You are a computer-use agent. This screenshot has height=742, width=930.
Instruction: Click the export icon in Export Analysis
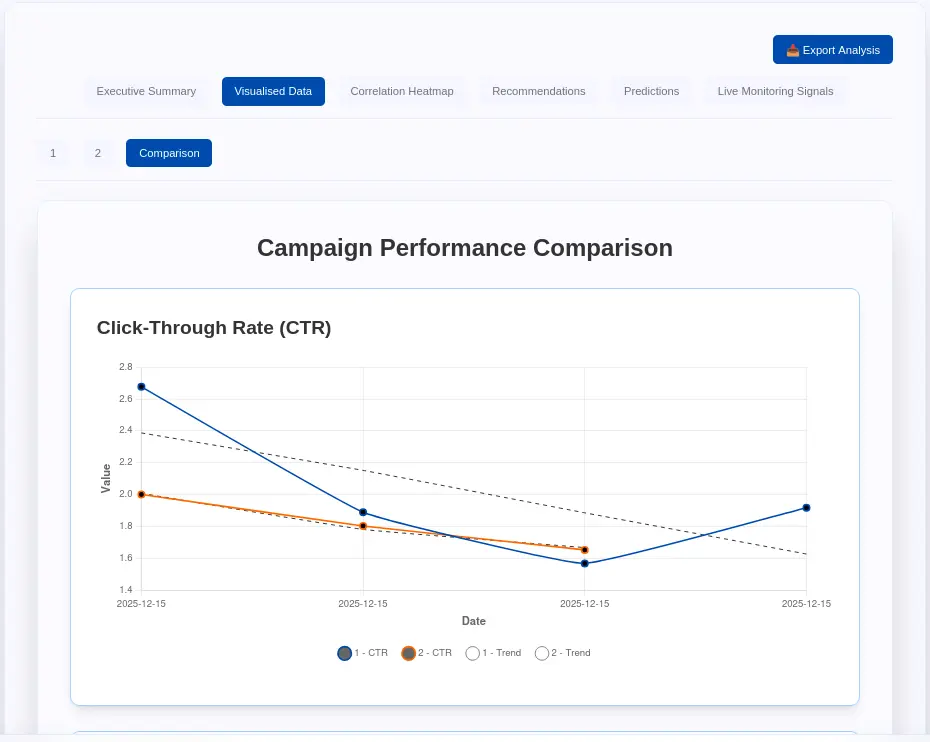coord(792,50)
